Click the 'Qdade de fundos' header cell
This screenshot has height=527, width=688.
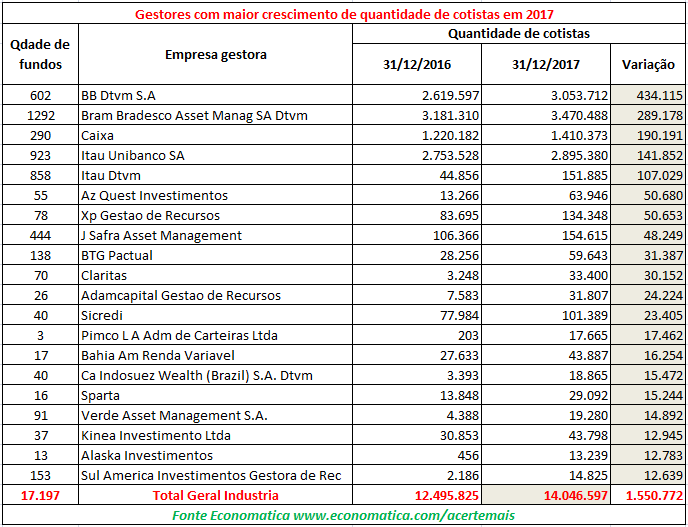40,54
